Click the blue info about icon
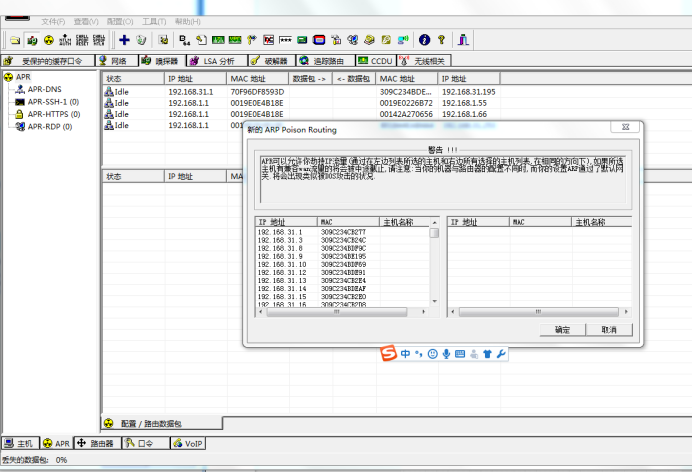Viewport: 692px width, 472px height. coord(424,40)
